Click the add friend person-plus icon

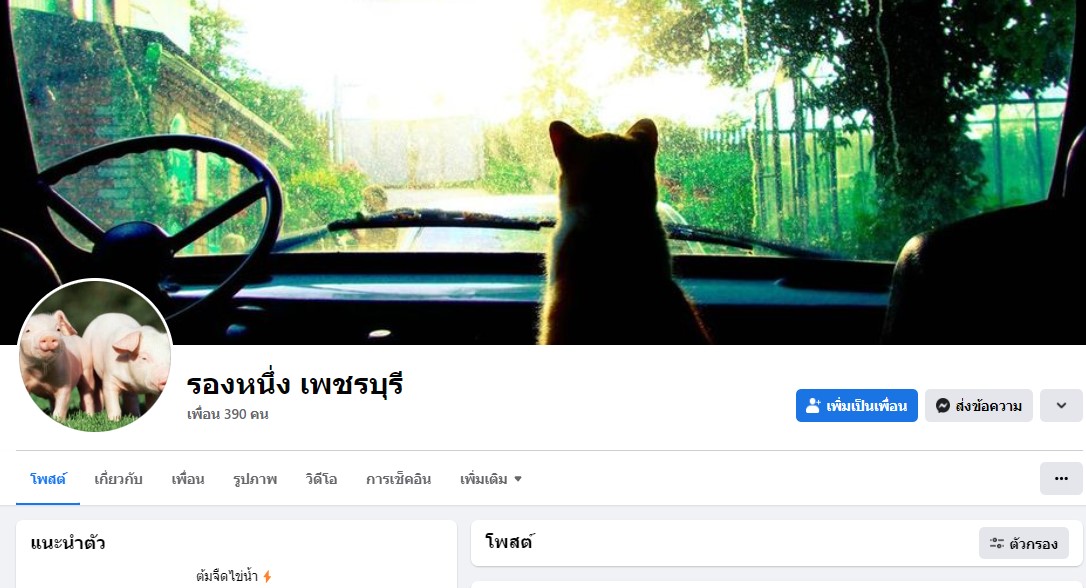tap(813, 406)
